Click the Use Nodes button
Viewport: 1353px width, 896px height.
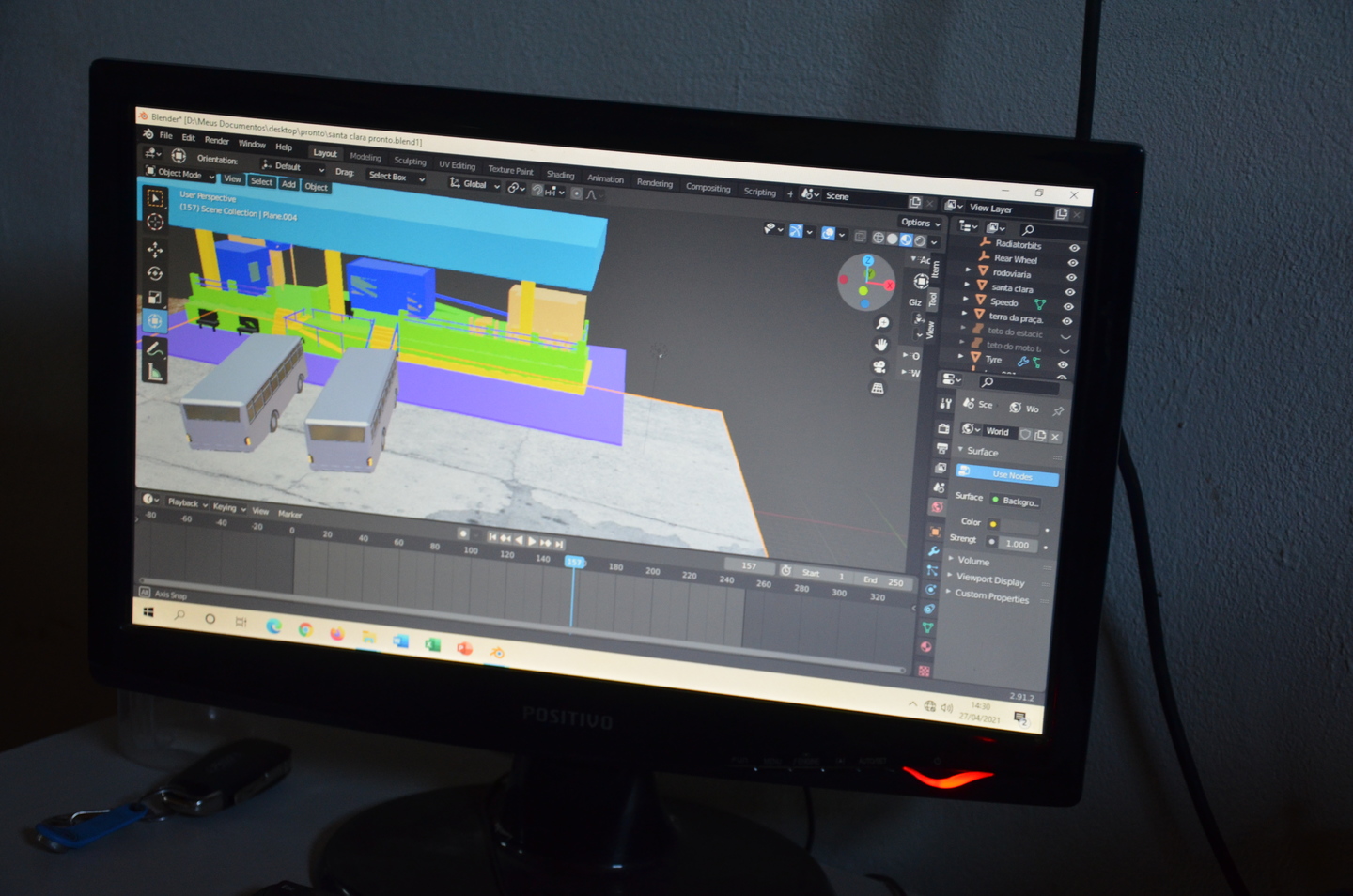coord(1007,475)
